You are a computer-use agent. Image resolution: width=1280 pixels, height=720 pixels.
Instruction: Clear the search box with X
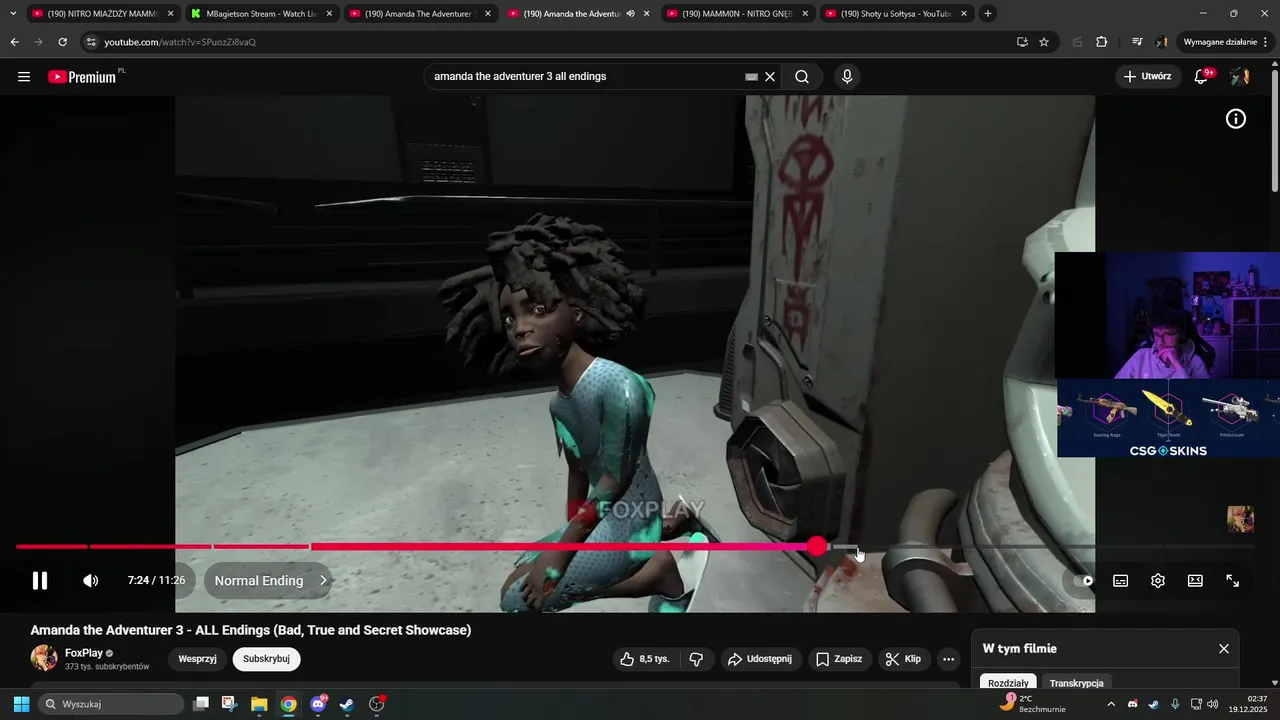(x=770, y=77)
